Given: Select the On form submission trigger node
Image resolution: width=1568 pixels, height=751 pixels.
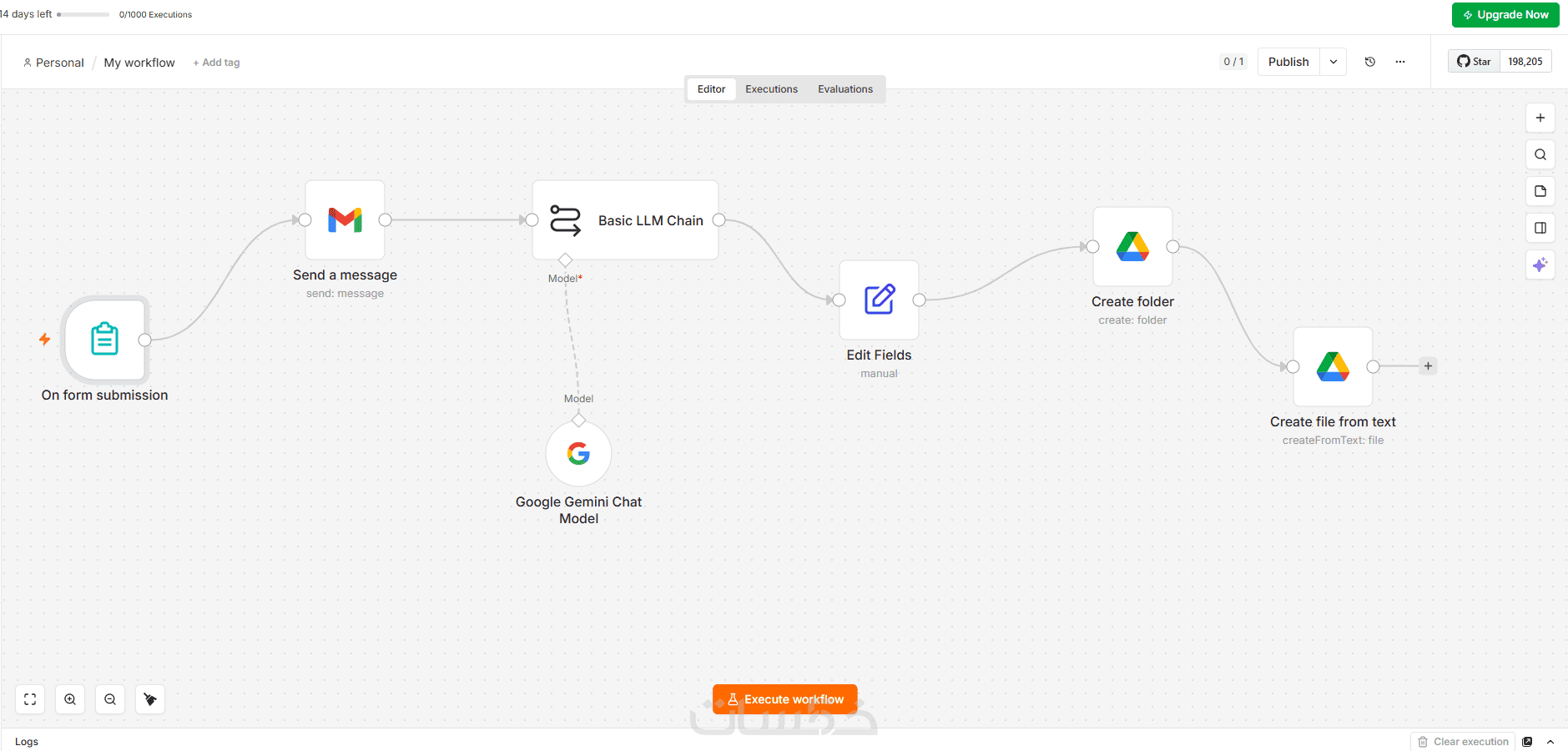Looking at the screenshot, I should pyautogui.click(x=104, y=340).
